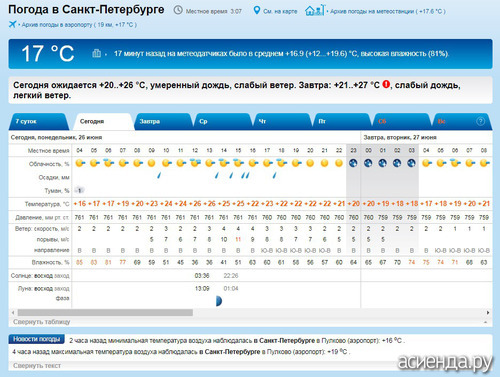The image size is (500, 377).
Task: Open Архив погоды в аэропорту link
Action: (x=79, y=25)
